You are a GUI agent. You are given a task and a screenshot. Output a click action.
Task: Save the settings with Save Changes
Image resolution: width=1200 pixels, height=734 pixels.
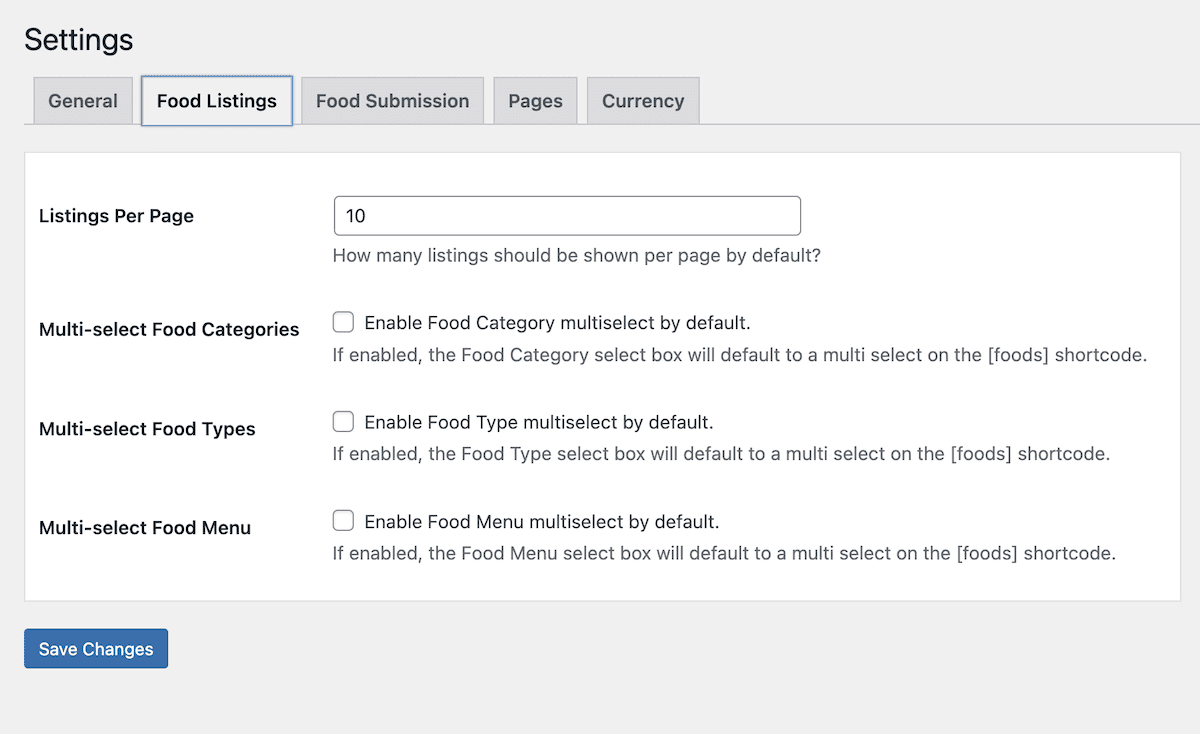click(x=96, y=649)
